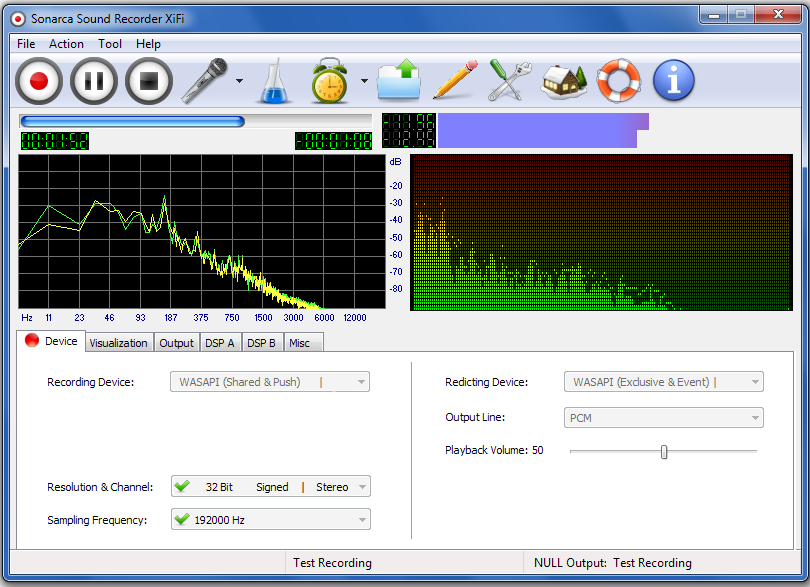The height and width of the screenshot is (587, 810).
Task: Click the blue info icon
Action: tap(674, 80)
